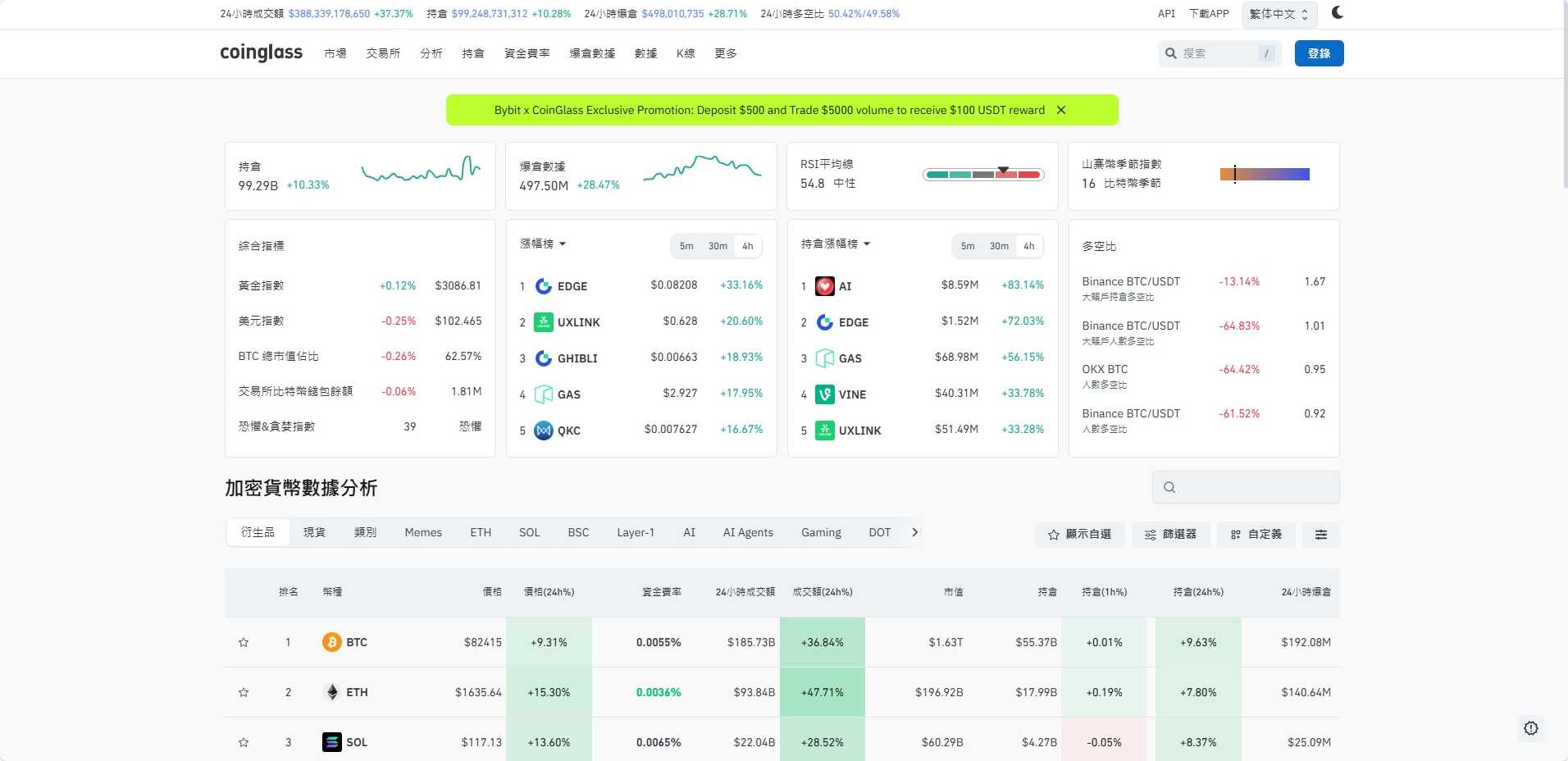Open the 自定義 customize button
This screenshot has width=1568, height=761.
(x=1256, y=535)
